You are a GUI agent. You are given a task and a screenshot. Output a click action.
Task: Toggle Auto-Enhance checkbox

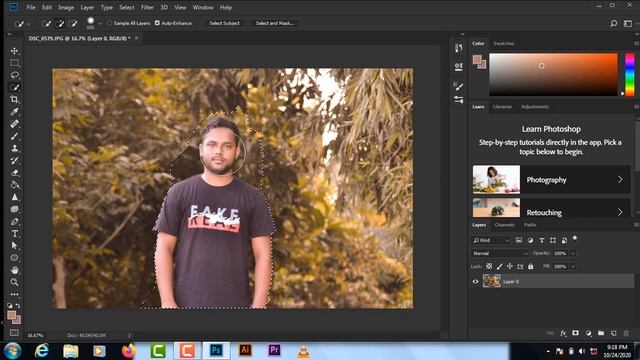pos(157,23)
